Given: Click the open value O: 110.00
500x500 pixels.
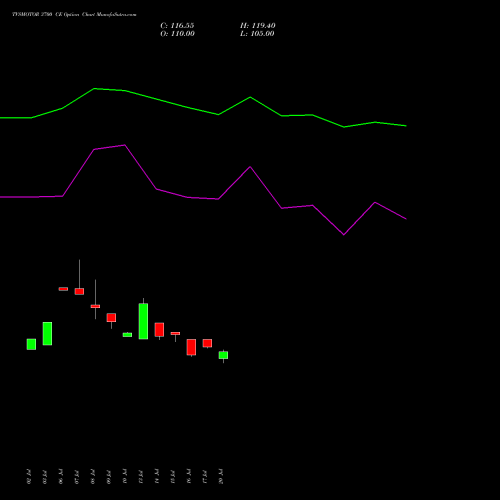Looking at the screenshot, I should coord(177,34).
